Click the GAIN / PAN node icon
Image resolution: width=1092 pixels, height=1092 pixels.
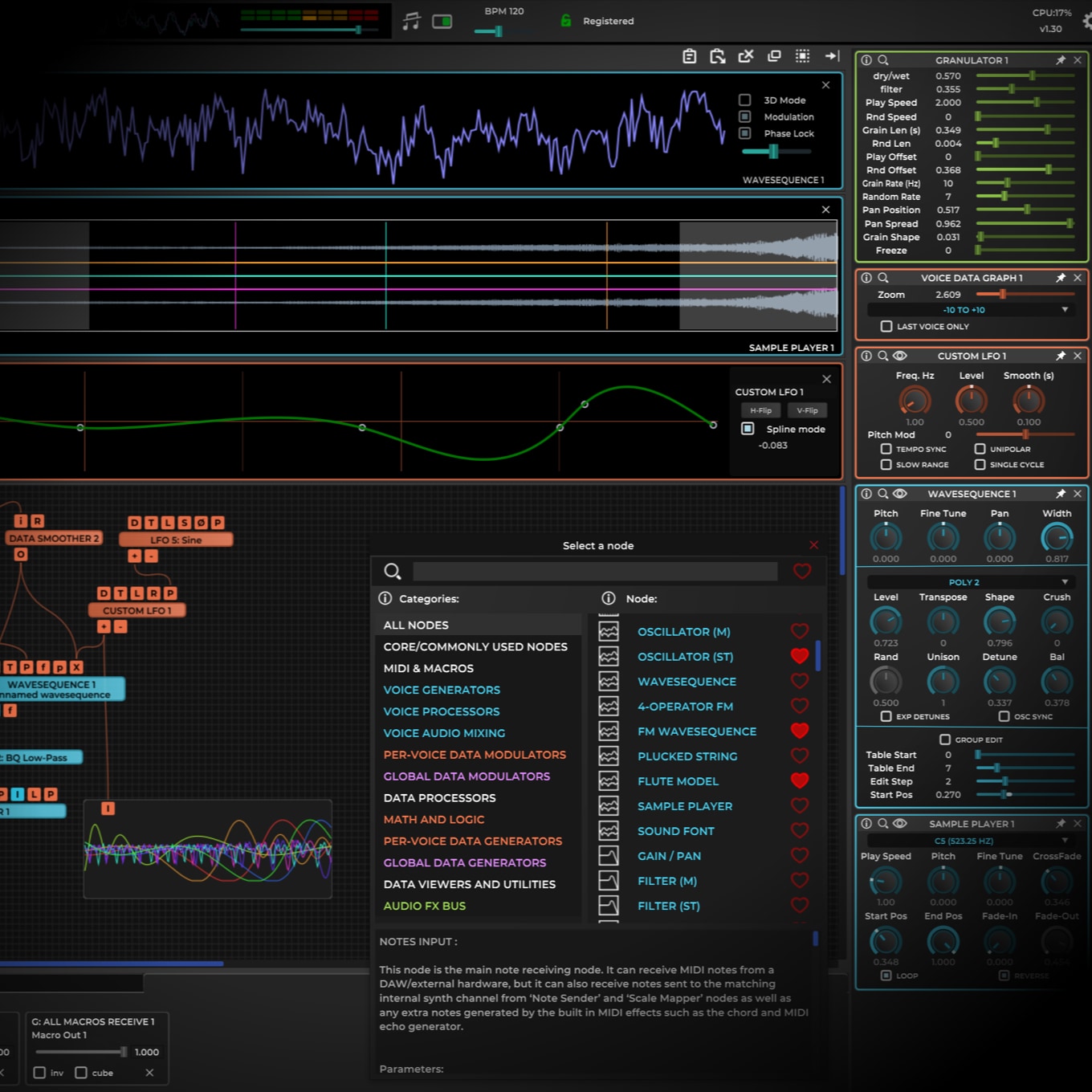(609, 855)
